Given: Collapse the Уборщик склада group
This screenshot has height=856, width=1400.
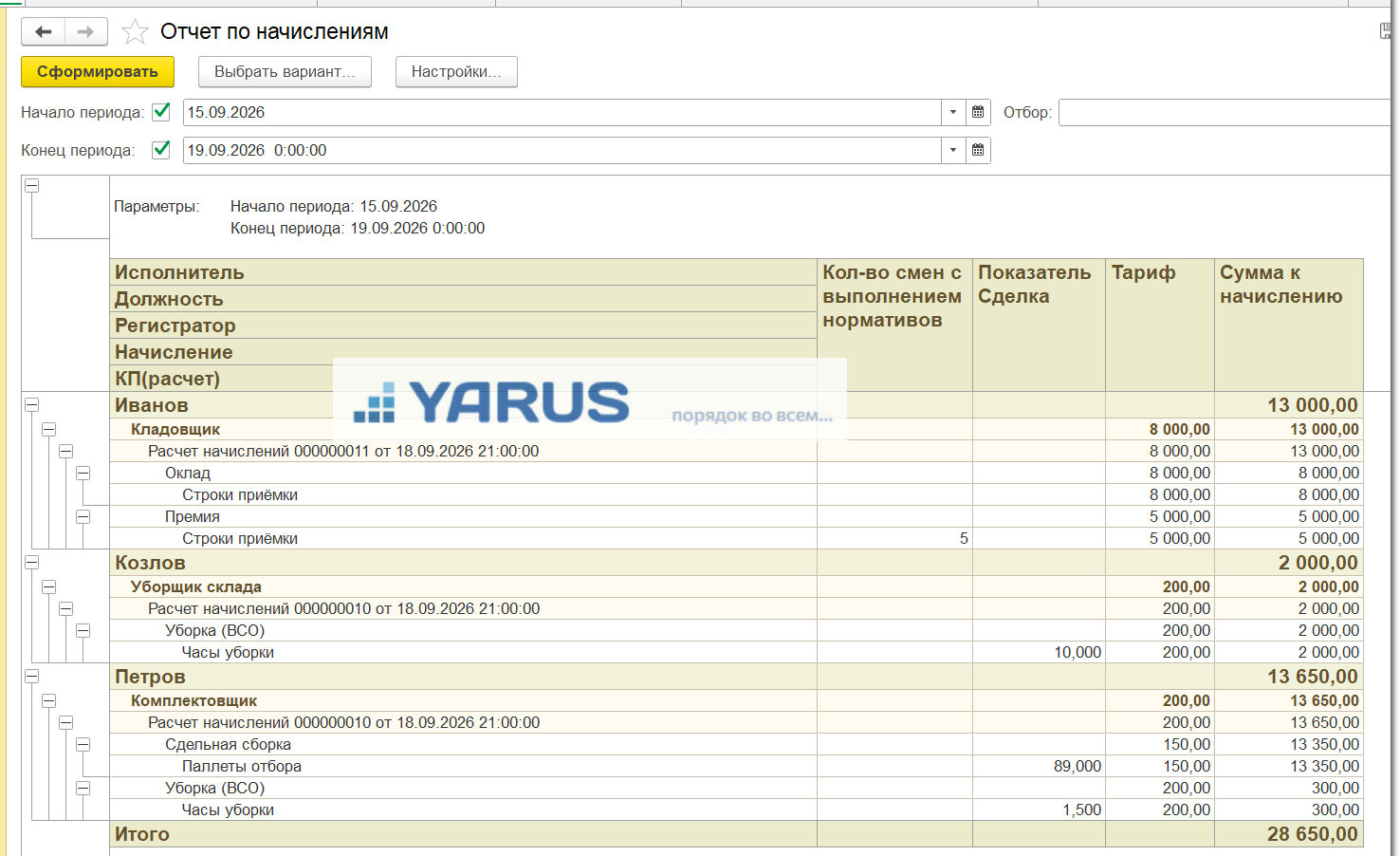Looking at the screenshot, I should coord(49,586).
